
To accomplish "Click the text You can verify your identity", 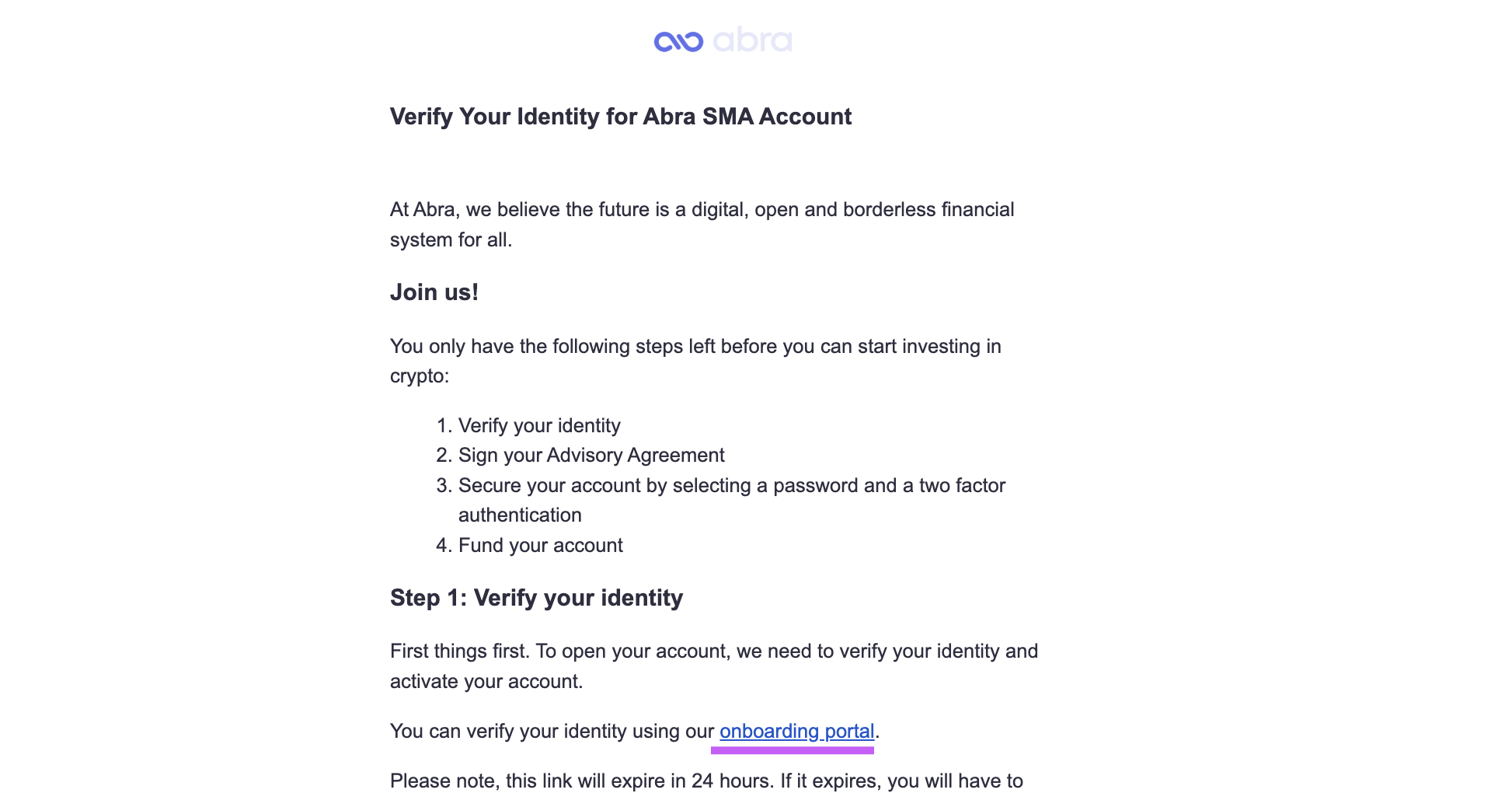I will click(515, 732).
